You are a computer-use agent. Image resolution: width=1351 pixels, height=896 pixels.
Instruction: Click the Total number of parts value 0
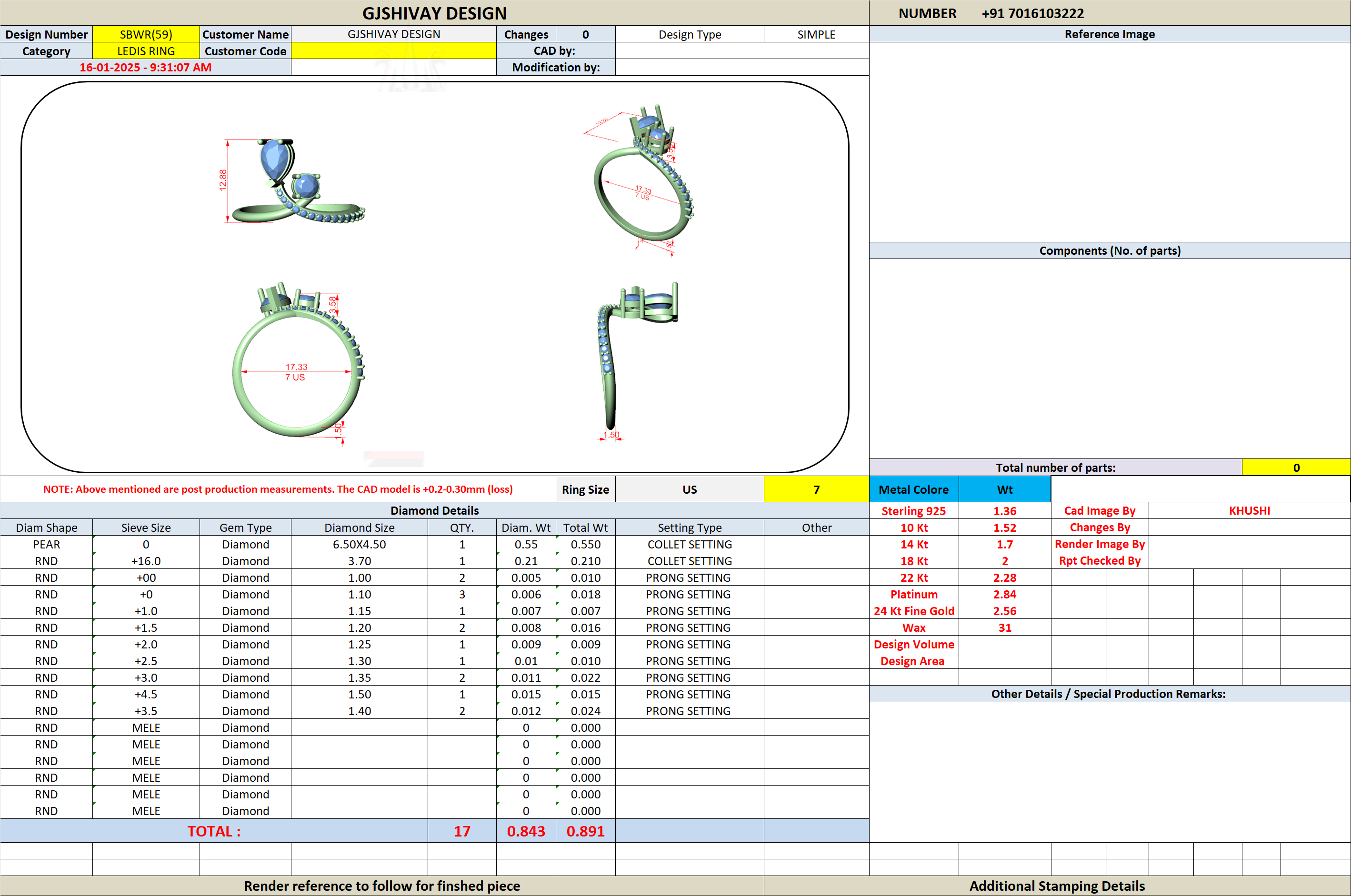tap(1296, 468)
